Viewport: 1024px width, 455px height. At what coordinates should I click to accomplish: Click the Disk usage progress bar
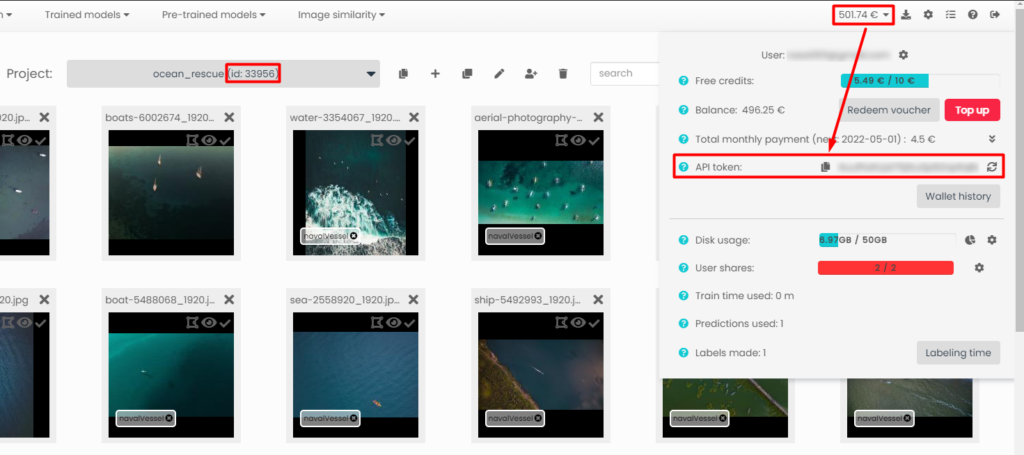coord(888,240)
